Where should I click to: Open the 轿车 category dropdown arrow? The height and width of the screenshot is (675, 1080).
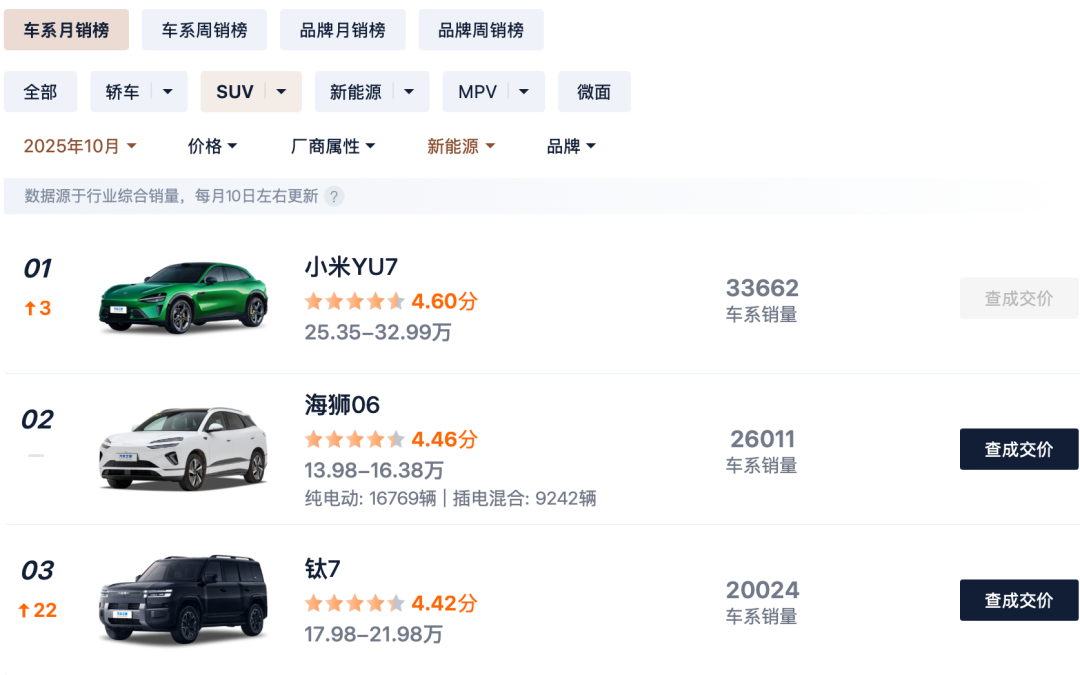(x=167, y=92)
